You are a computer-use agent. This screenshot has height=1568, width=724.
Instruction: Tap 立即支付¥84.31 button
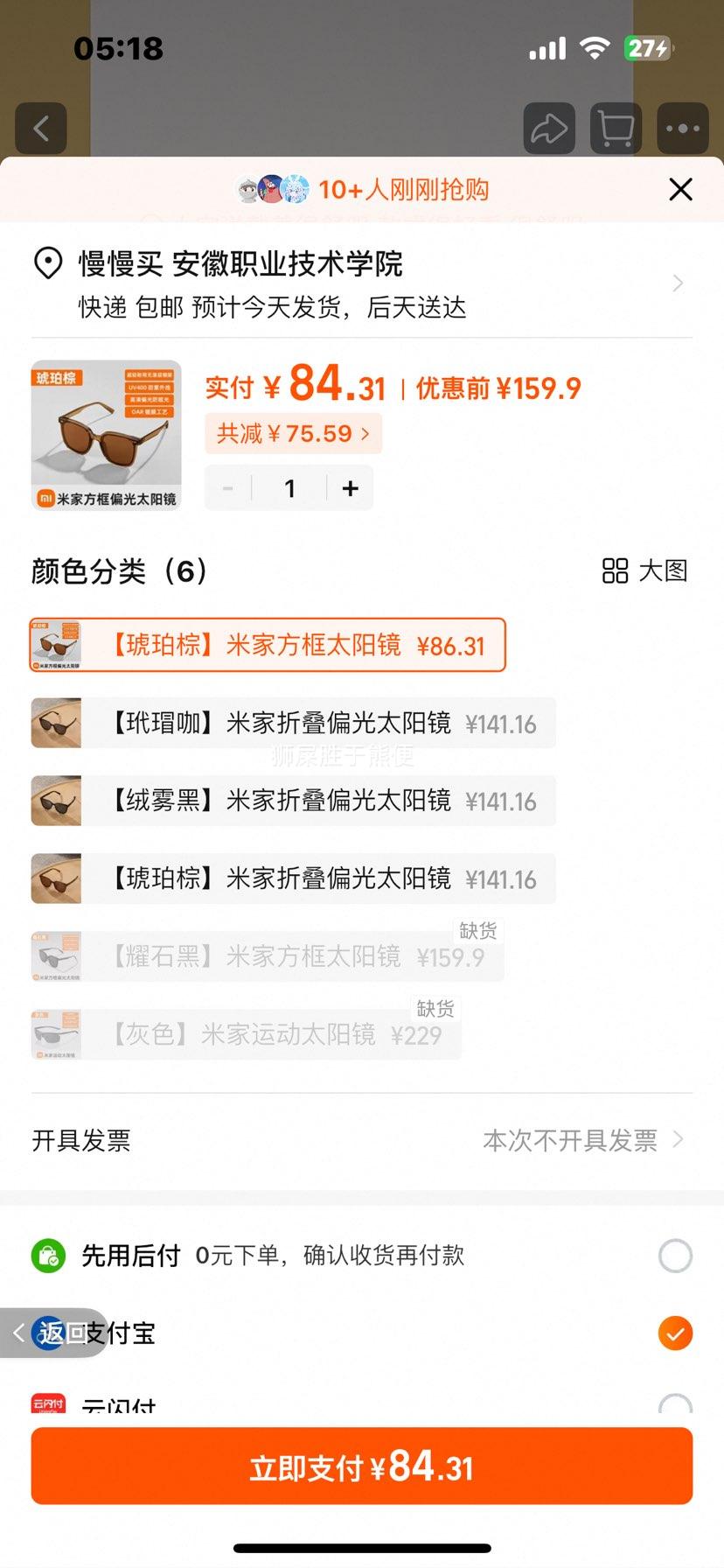click(x=362, y=1466)
